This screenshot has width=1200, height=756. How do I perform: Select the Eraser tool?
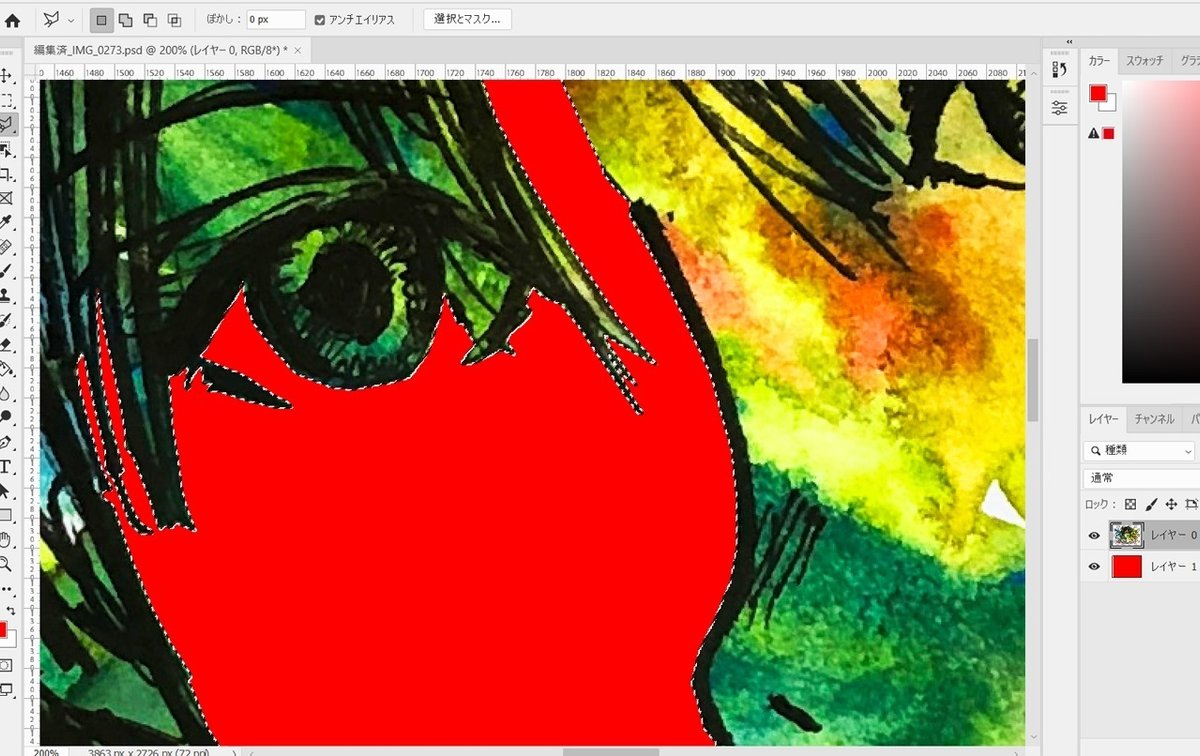coord(6,344)
